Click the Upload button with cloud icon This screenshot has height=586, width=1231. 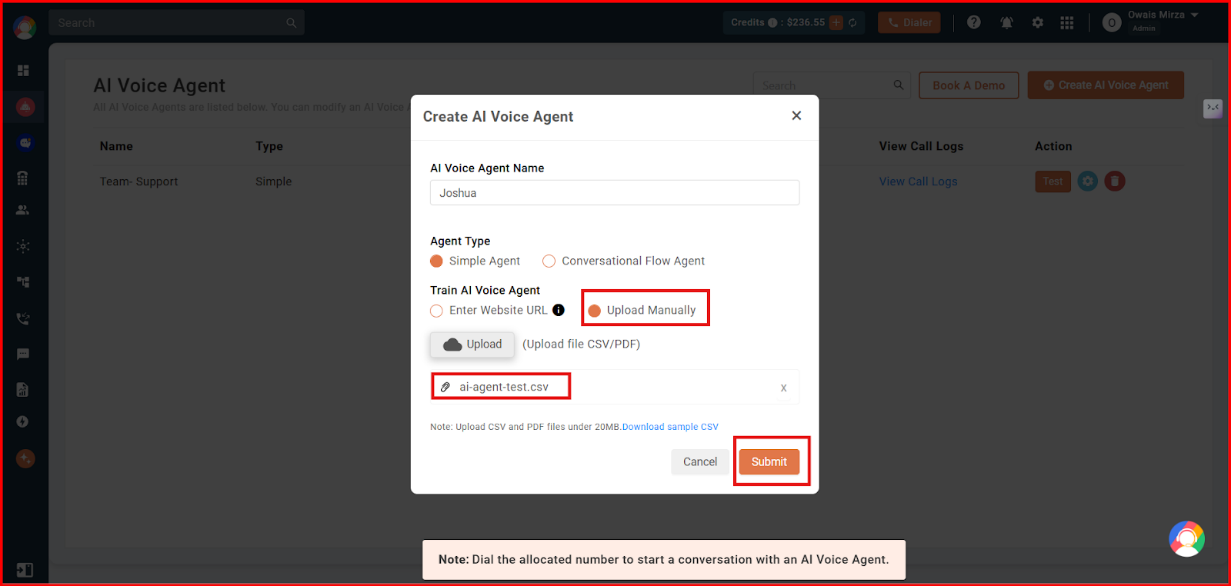(472, 344)
